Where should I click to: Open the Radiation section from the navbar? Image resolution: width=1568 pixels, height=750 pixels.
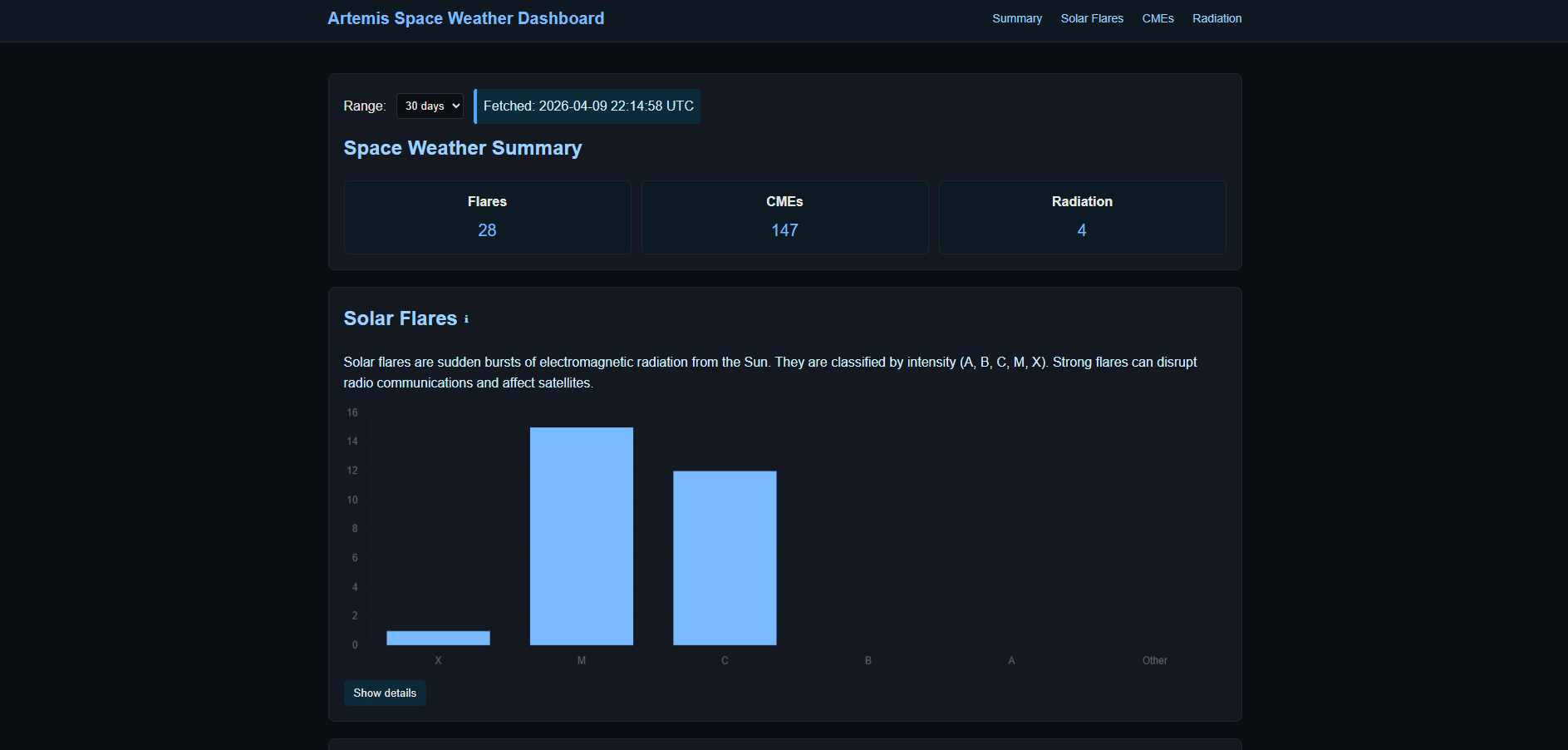[1217, 18]
